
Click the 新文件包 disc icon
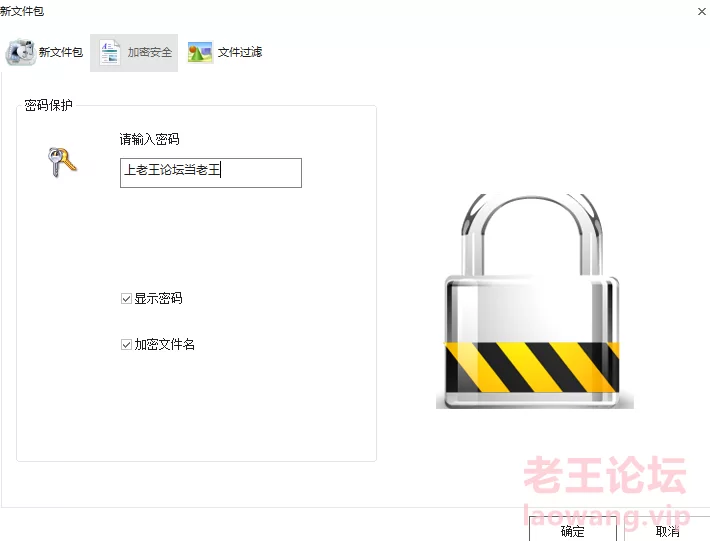(x=20, y=52)
